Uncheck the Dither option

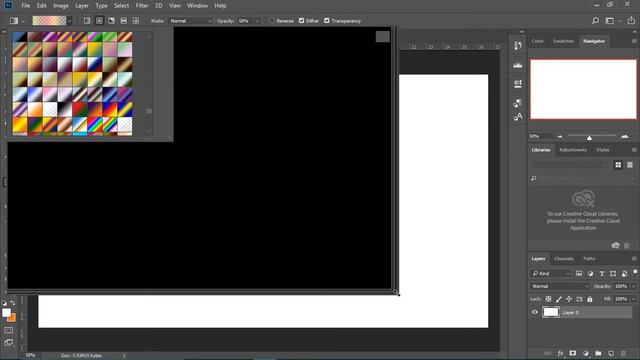pyautogui.click(x=302, y=21)
